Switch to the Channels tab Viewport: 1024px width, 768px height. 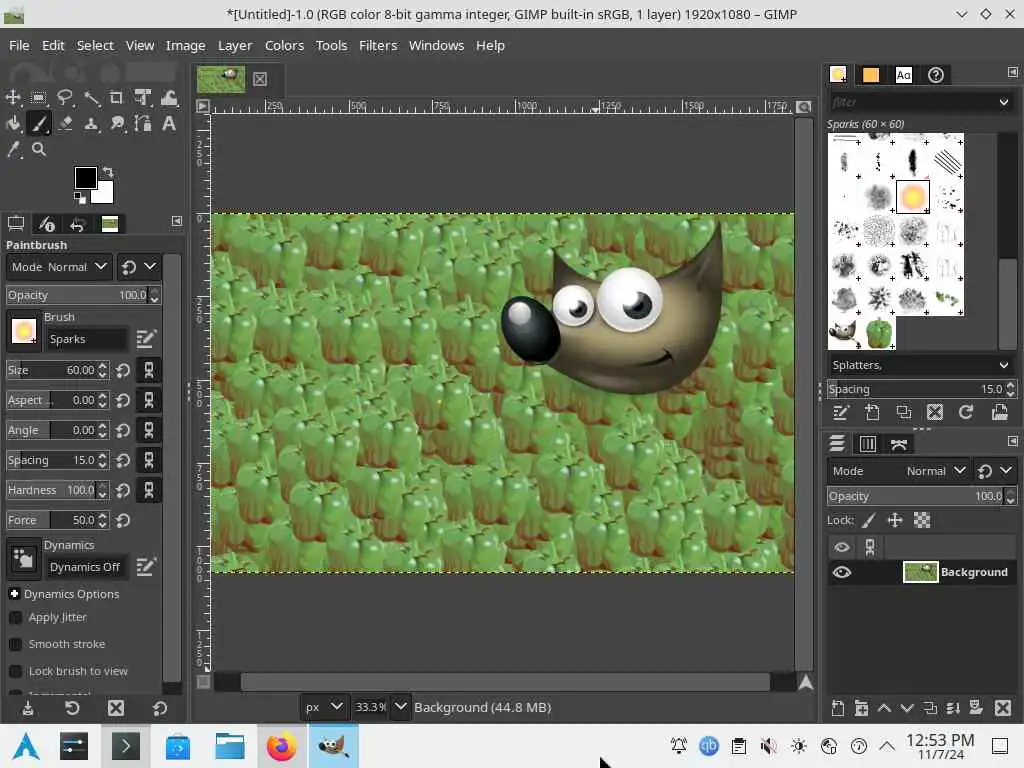coord(868,445)
